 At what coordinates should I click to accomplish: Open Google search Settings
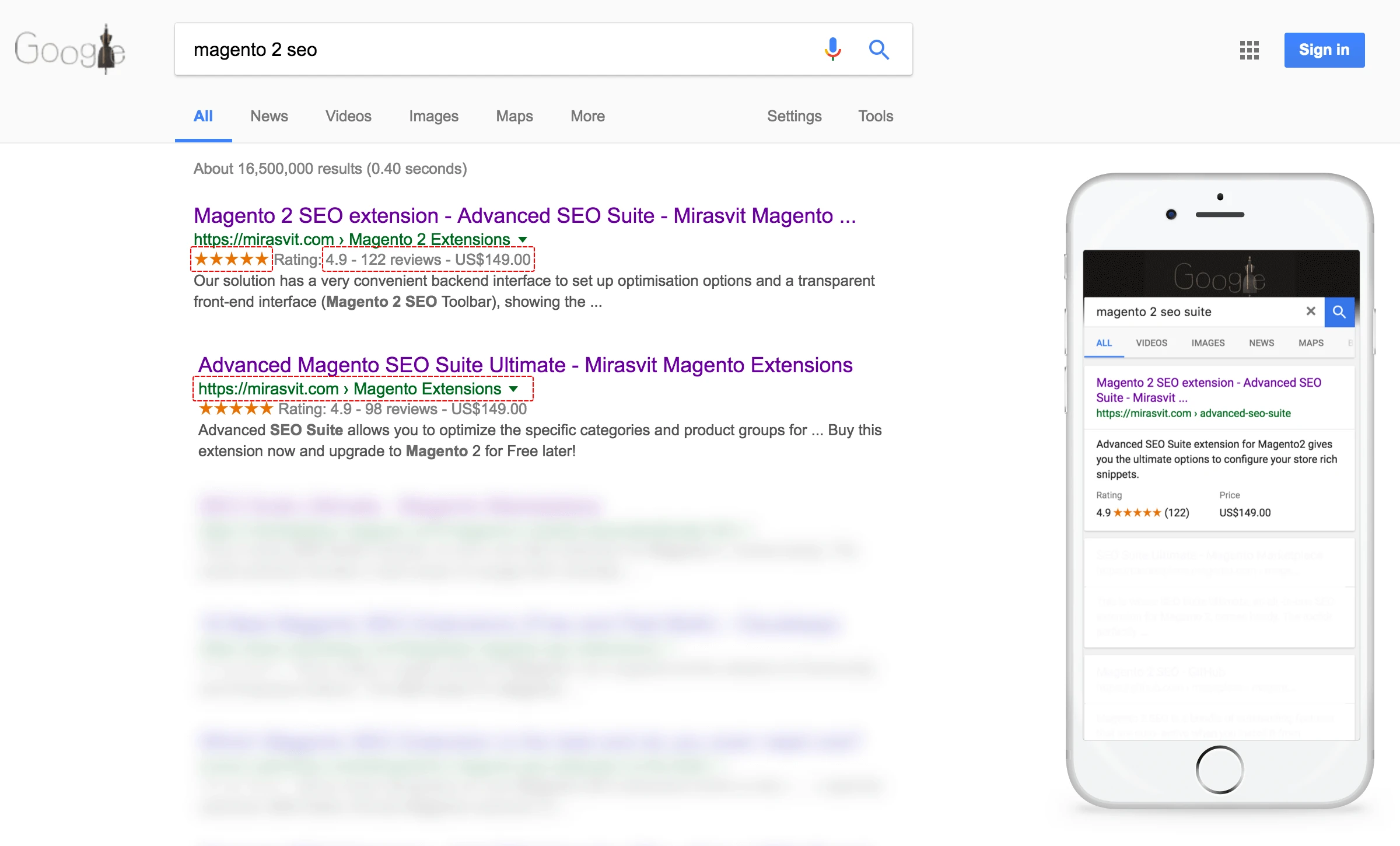[x=794, y=116]
